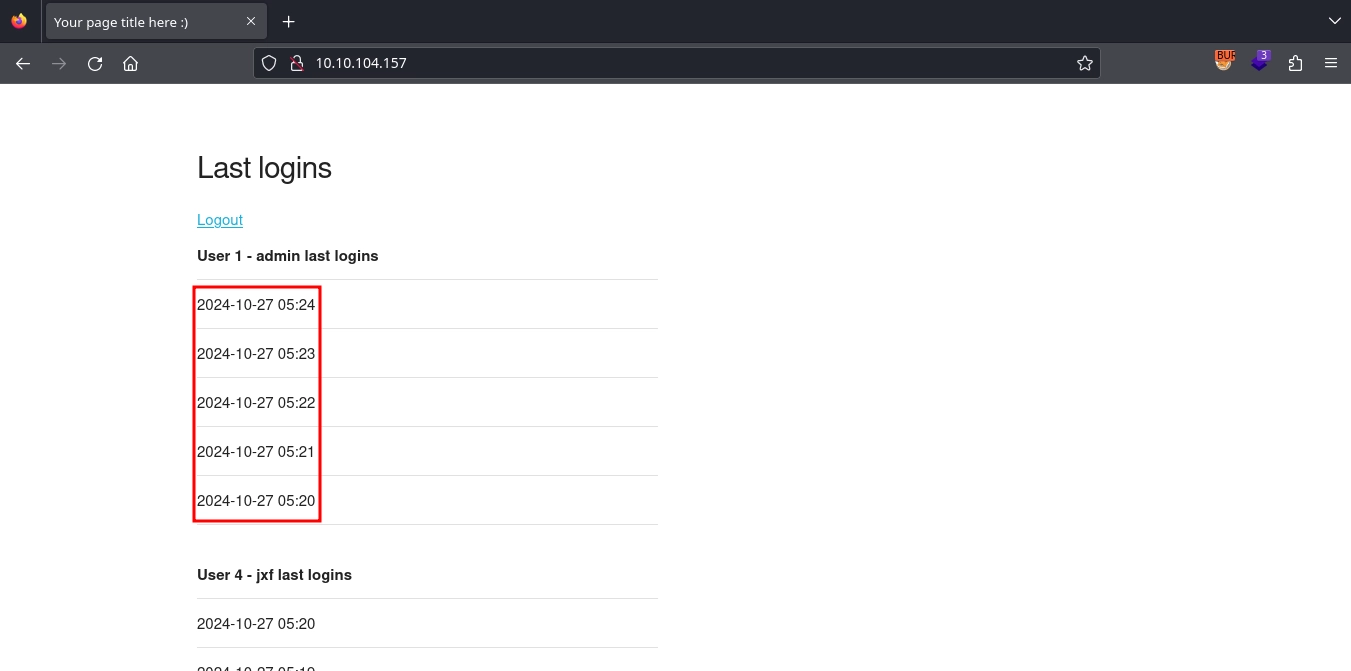The height and width of the screenshot is (671, 1351).
Task: Close the "Your page title here :)" tab
Action: point(251,21)
